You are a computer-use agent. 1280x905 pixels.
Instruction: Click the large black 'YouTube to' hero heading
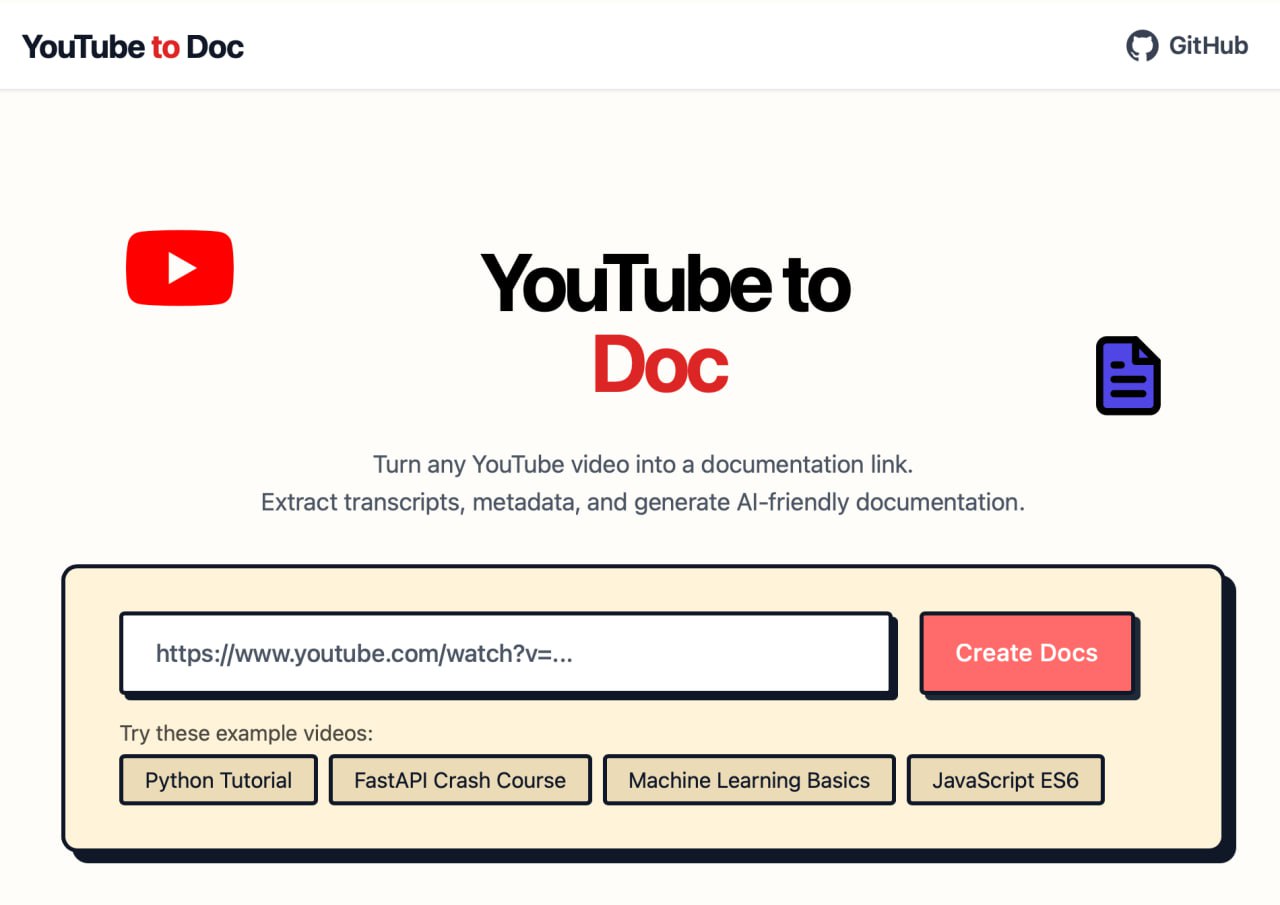[665, 284]
